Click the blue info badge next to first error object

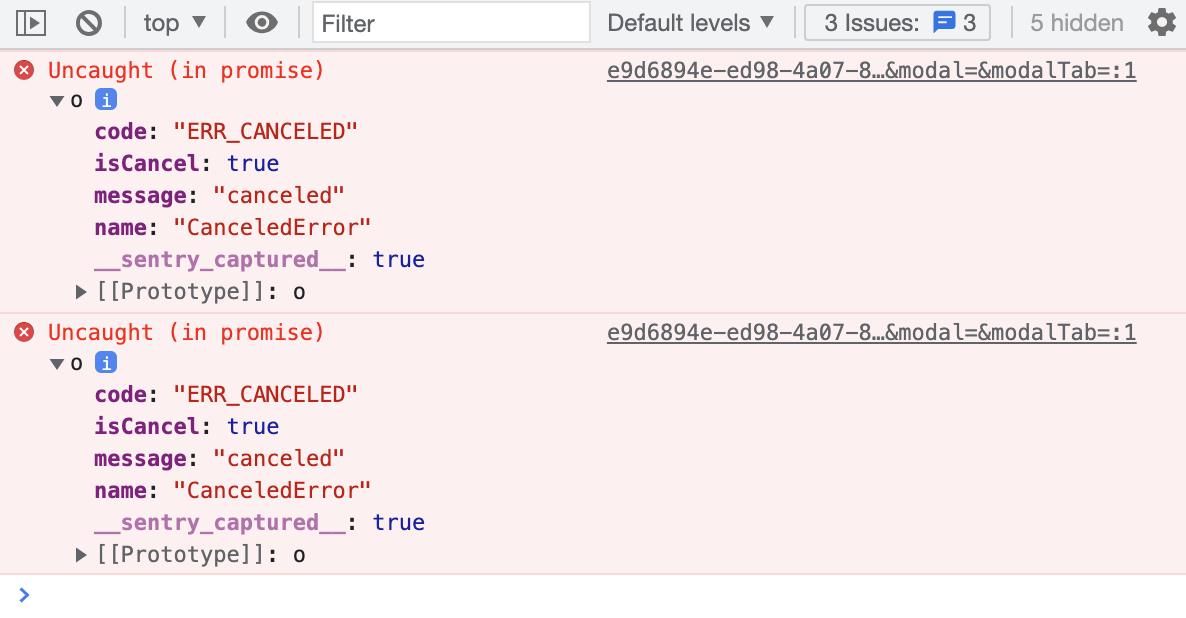pos(105,99)
